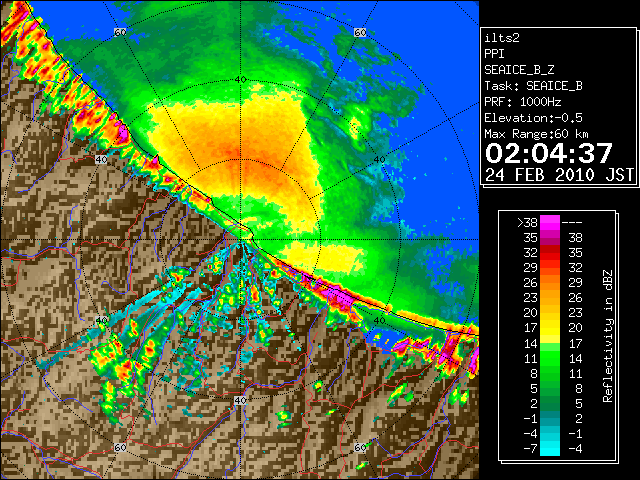
Task: Click the time stamp "02:04:37"
Action: coord(549,153)
